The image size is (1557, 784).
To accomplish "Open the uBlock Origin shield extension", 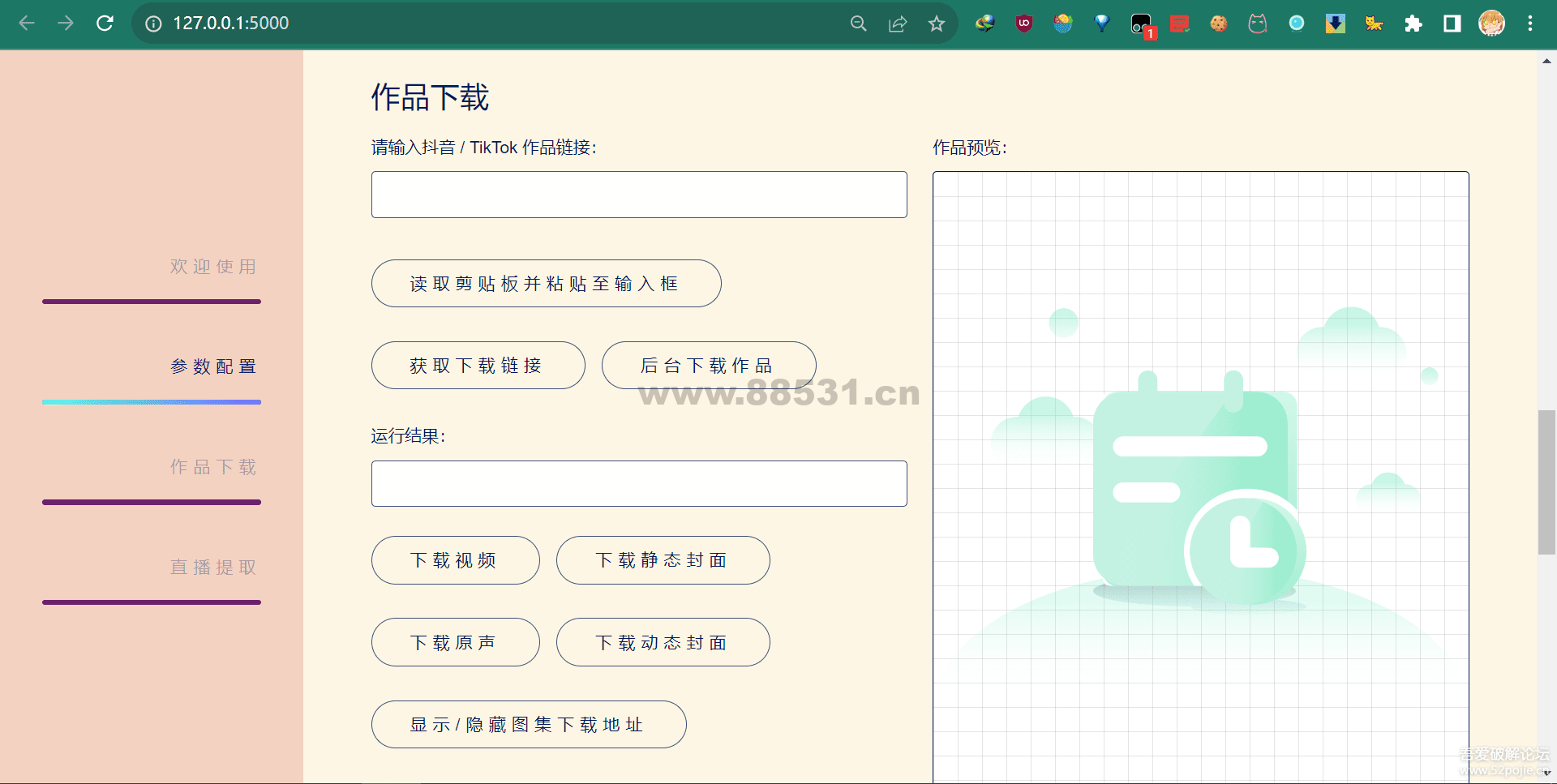I will click(x=1024, y=24).
